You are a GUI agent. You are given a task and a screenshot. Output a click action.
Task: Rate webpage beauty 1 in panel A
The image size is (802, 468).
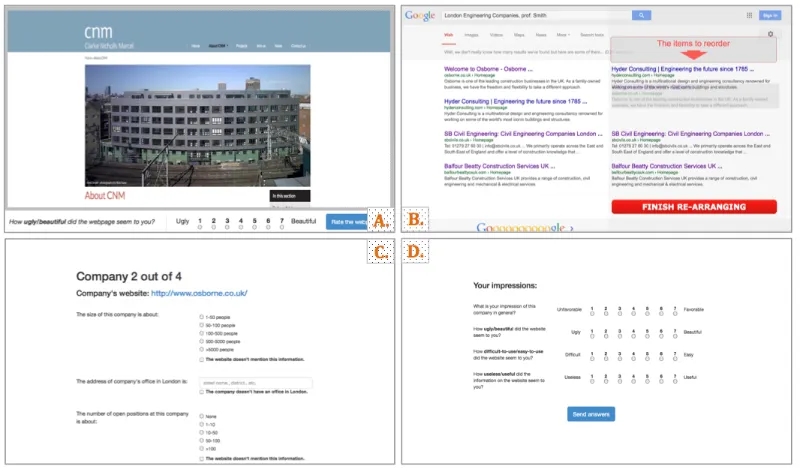point(200,227)
